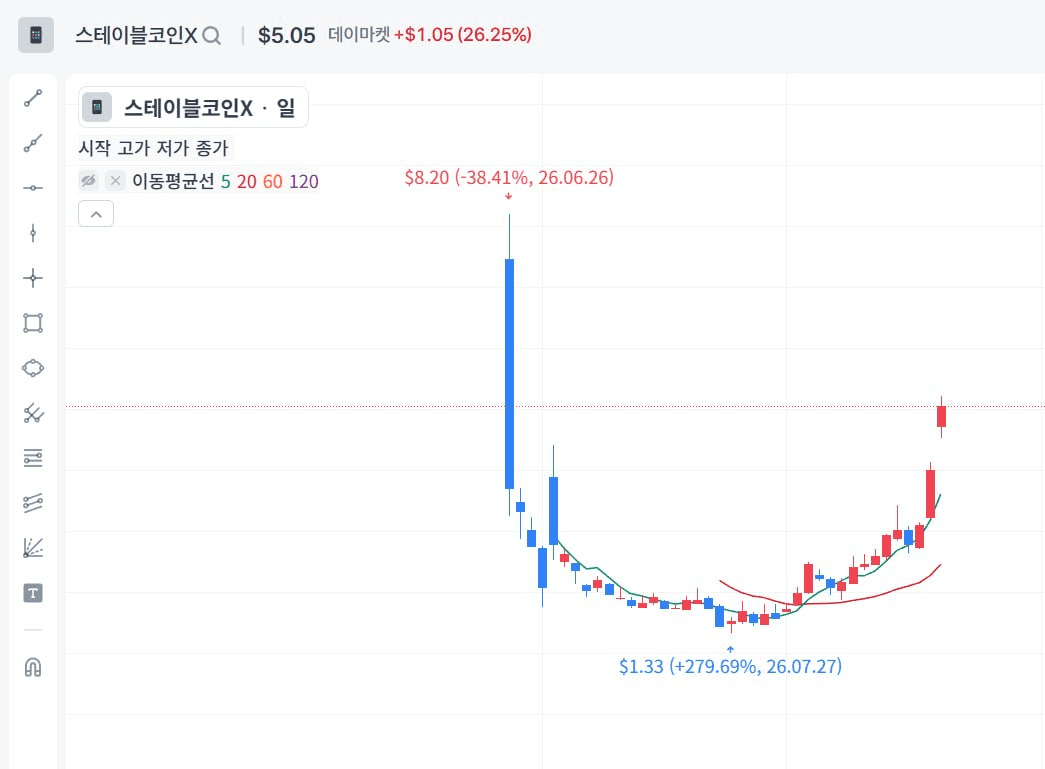Select the trend-based Fibonacci tool
Screen dimensions: 1045x769
point(33,503)
